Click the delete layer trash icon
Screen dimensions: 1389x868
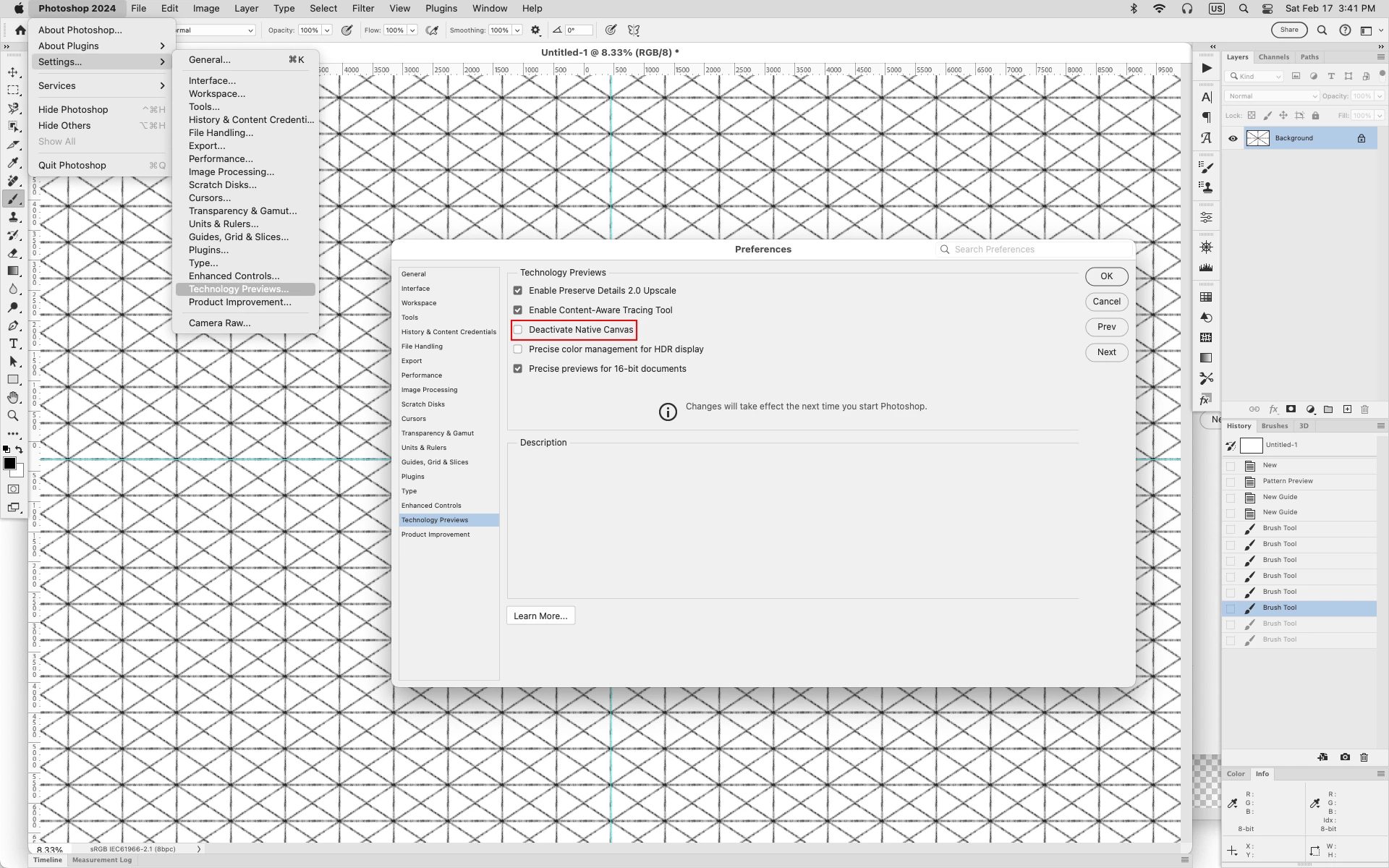point(1364,409)
